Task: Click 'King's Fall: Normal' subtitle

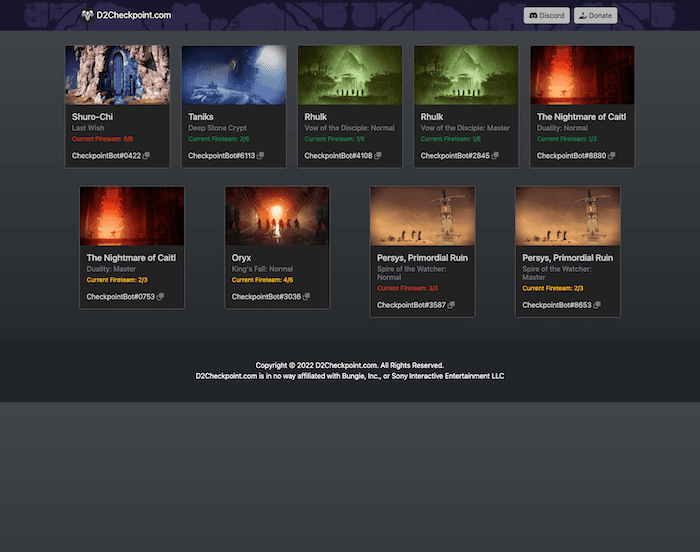Action: coord(262,269)
